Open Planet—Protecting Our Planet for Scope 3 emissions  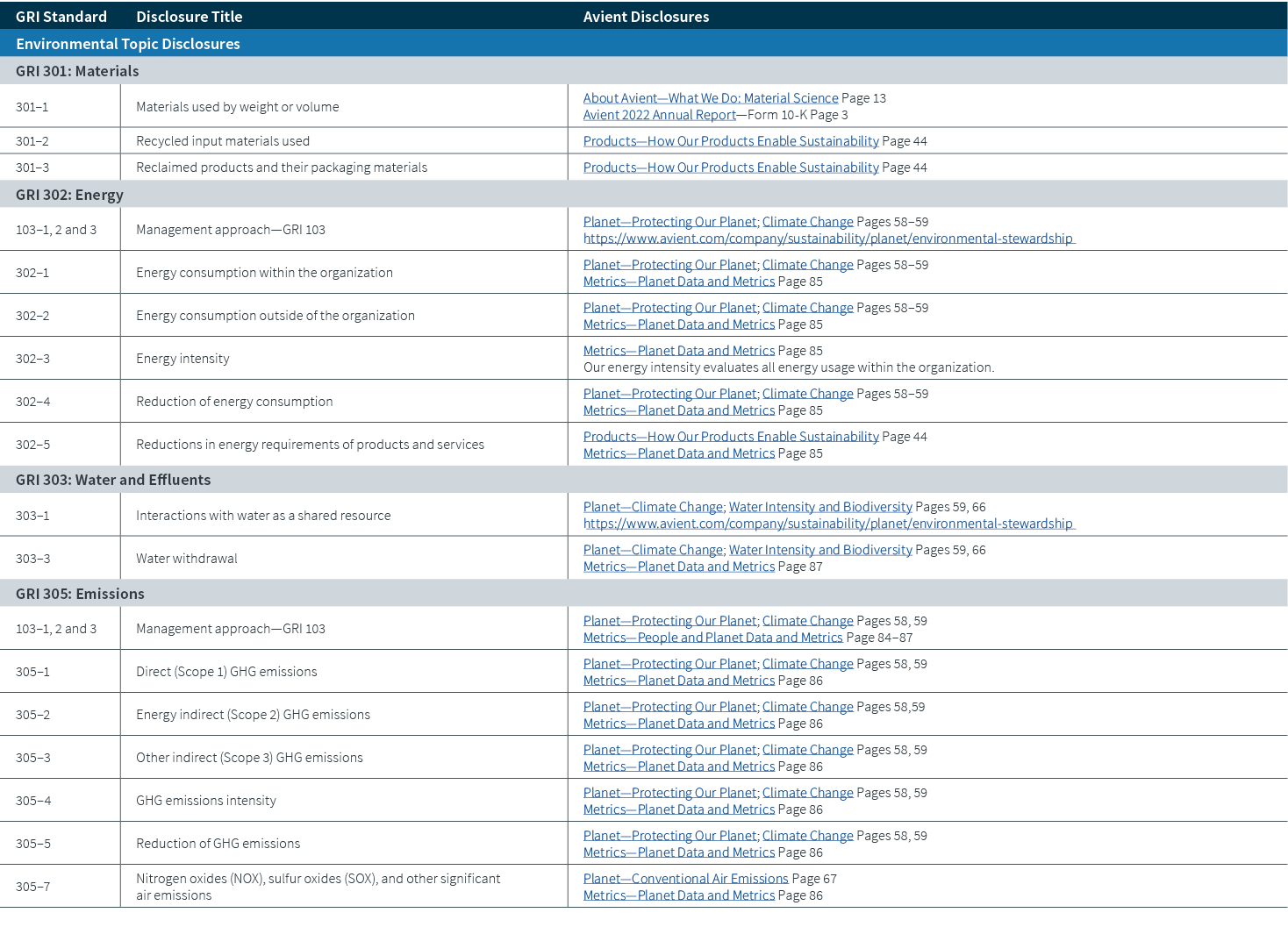669,749
